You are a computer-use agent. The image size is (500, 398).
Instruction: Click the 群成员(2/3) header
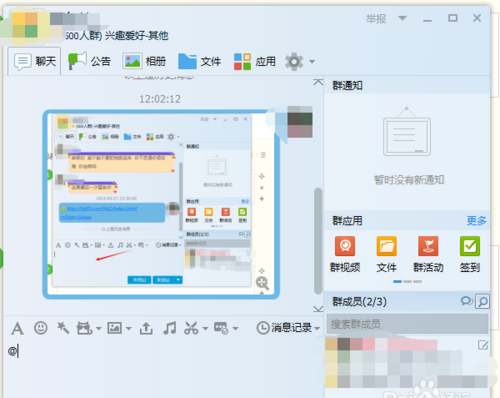click(359, 302)
